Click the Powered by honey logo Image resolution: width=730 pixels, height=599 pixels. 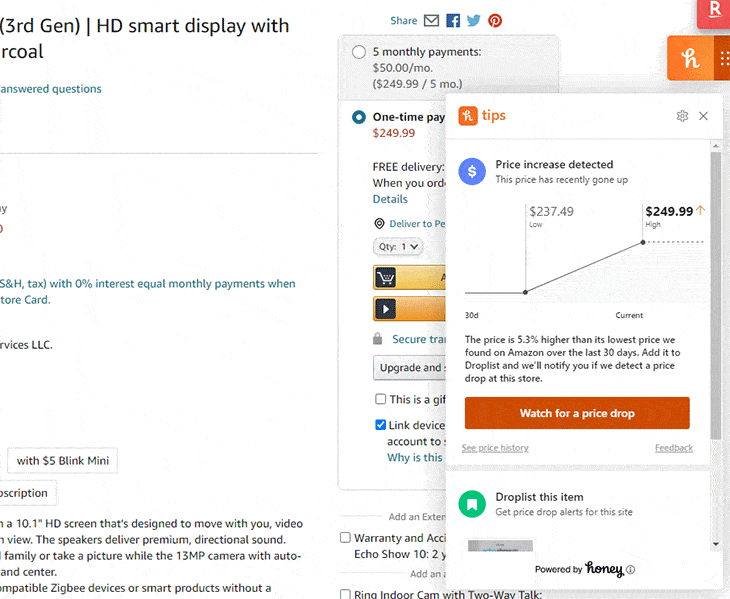tap(604, 569)
